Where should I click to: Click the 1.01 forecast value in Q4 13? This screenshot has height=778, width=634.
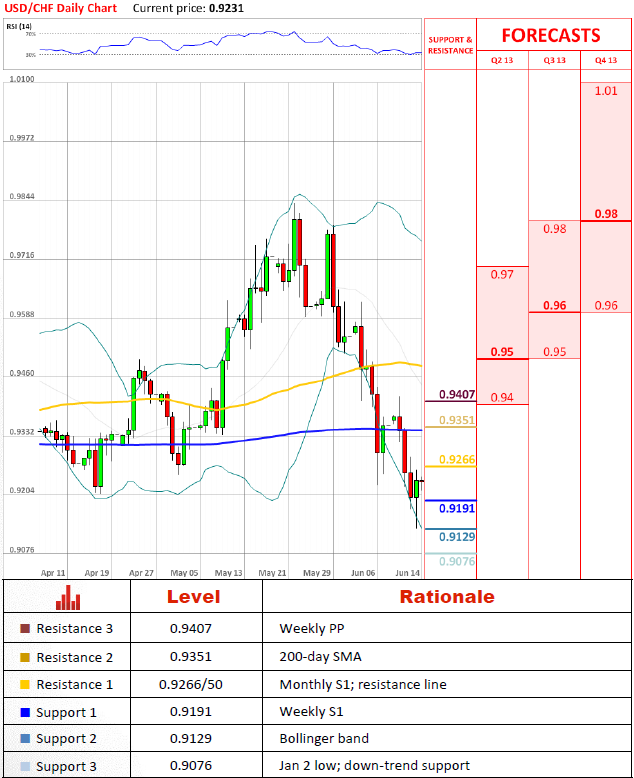pyautogui.click(x=606, y=91)
